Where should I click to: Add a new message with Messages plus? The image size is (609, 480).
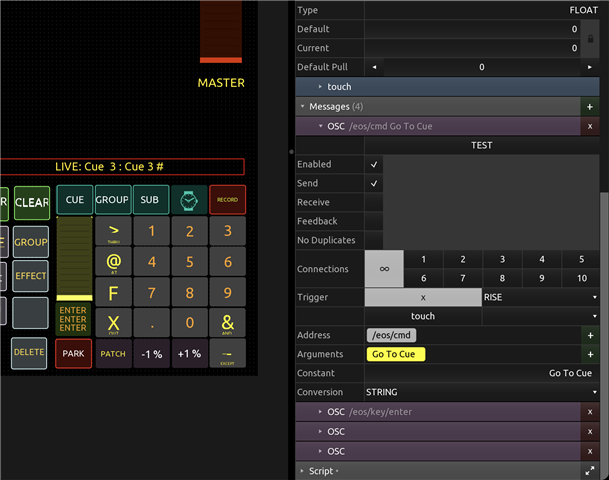[590, 107]
